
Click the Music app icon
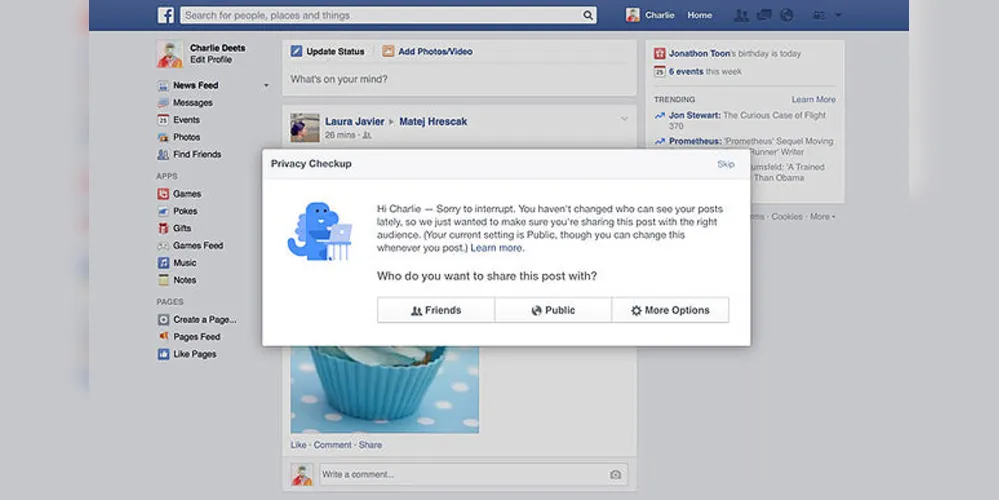click(163, 262)
